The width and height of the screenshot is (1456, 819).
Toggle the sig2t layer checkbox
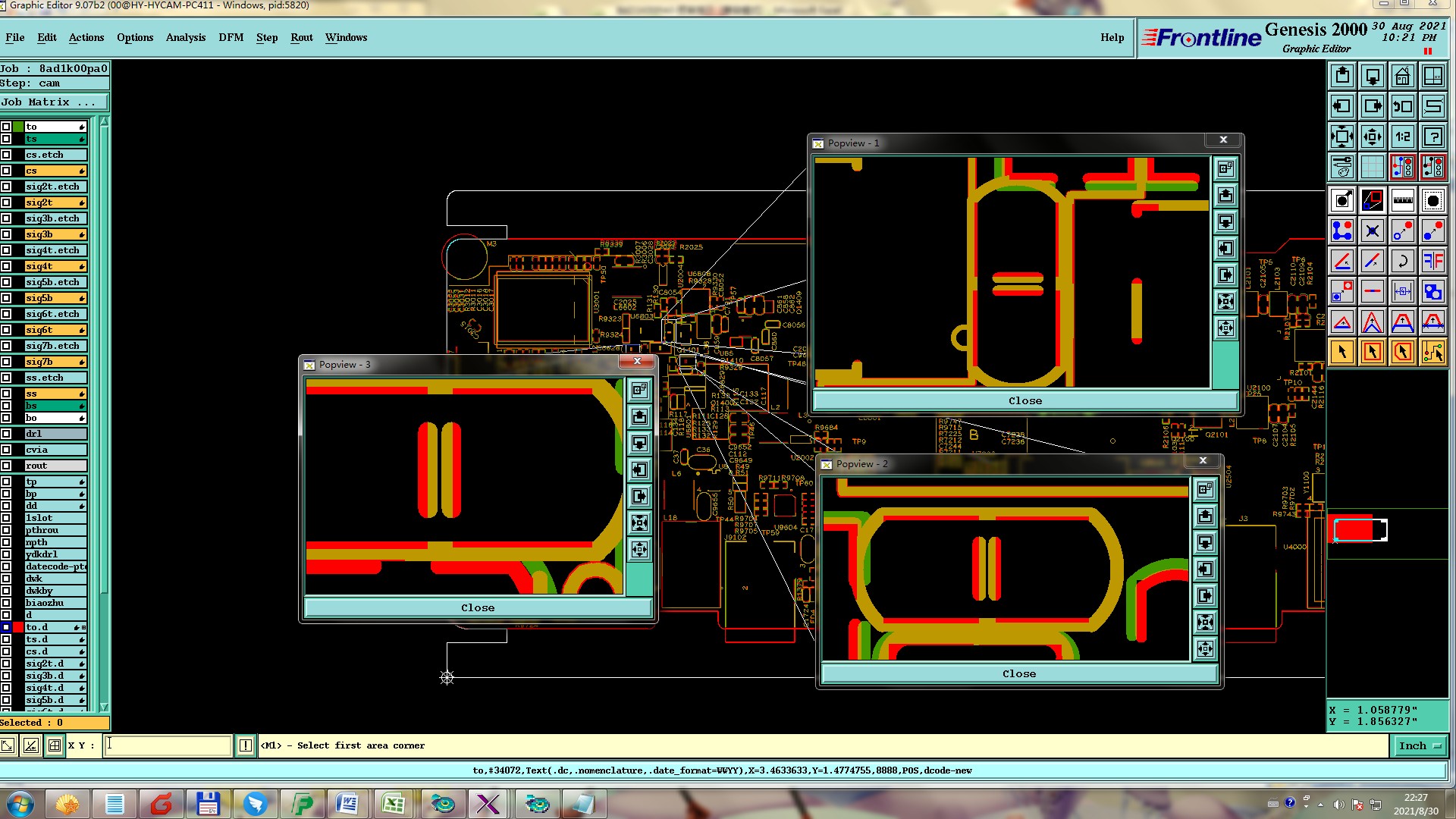pos(6,202)
